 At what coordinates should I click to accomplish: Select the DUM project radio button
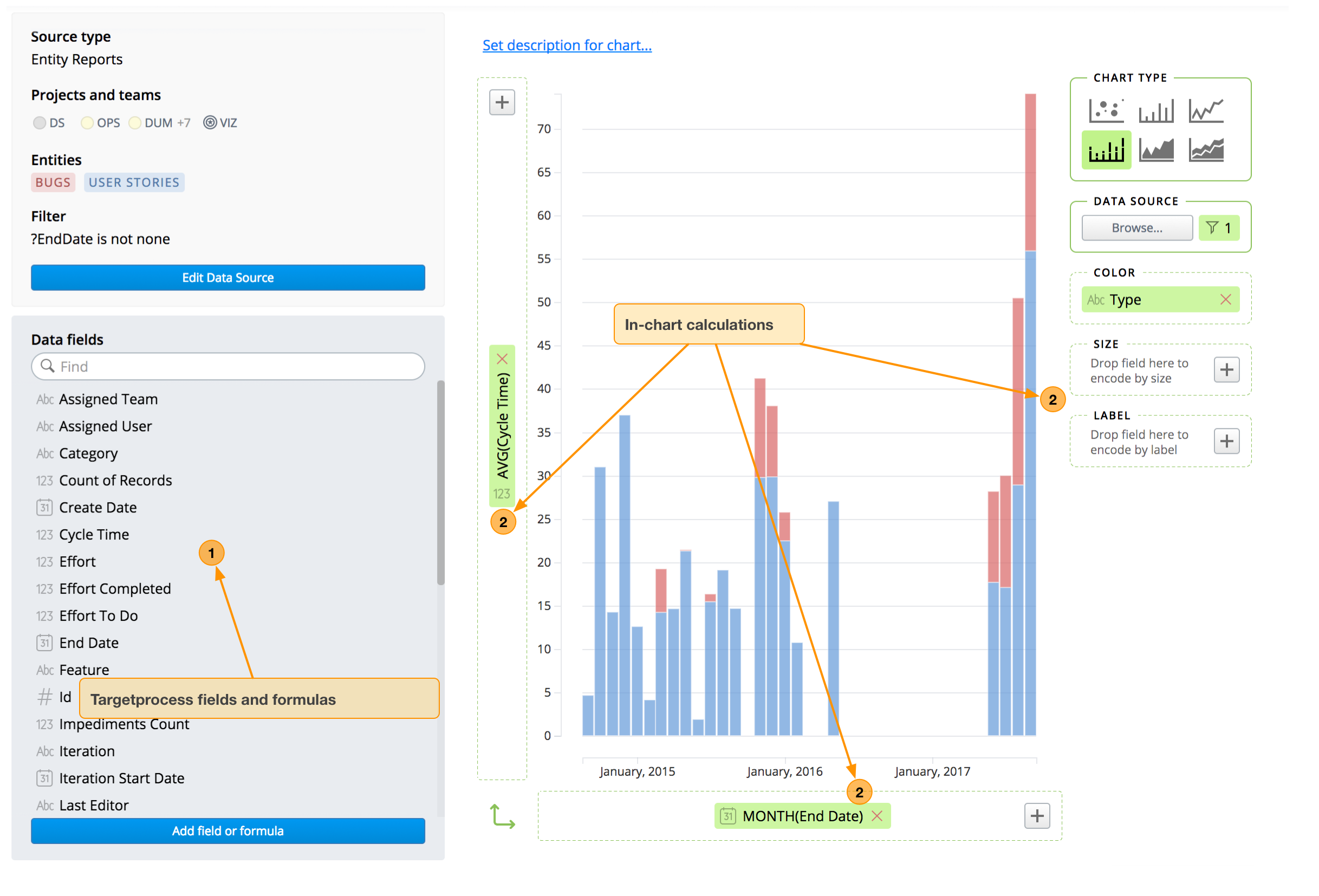(135, 122)
